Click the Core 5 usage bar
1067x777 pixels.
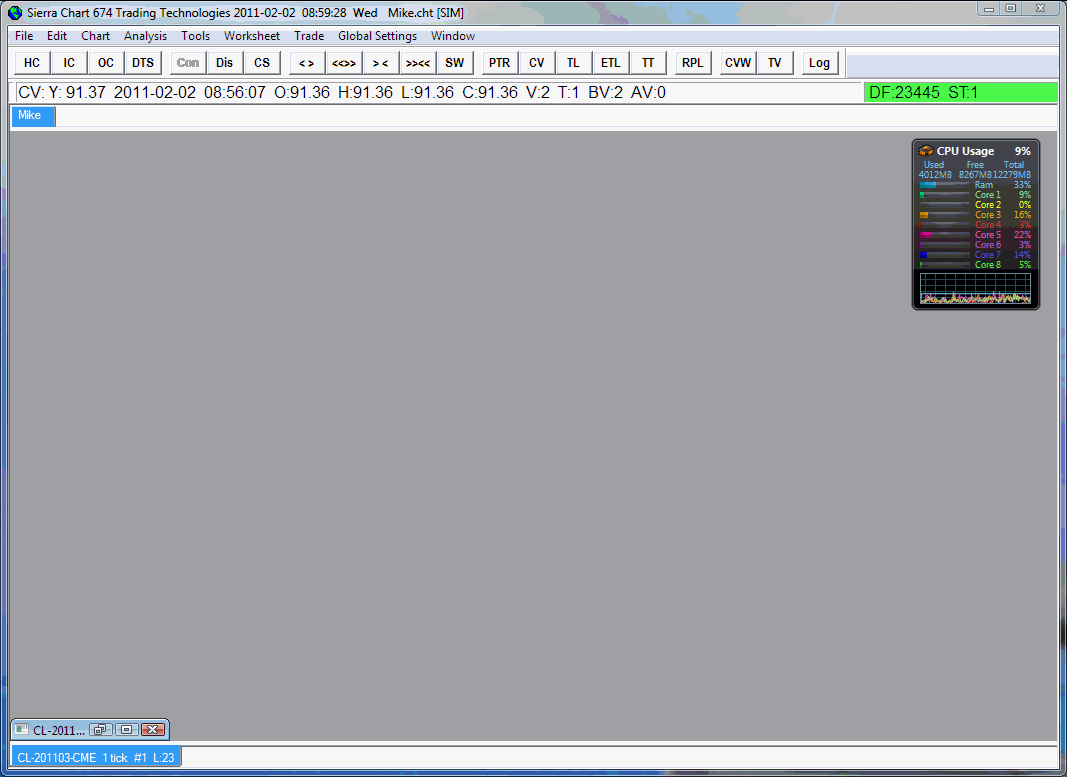(945, 235)
